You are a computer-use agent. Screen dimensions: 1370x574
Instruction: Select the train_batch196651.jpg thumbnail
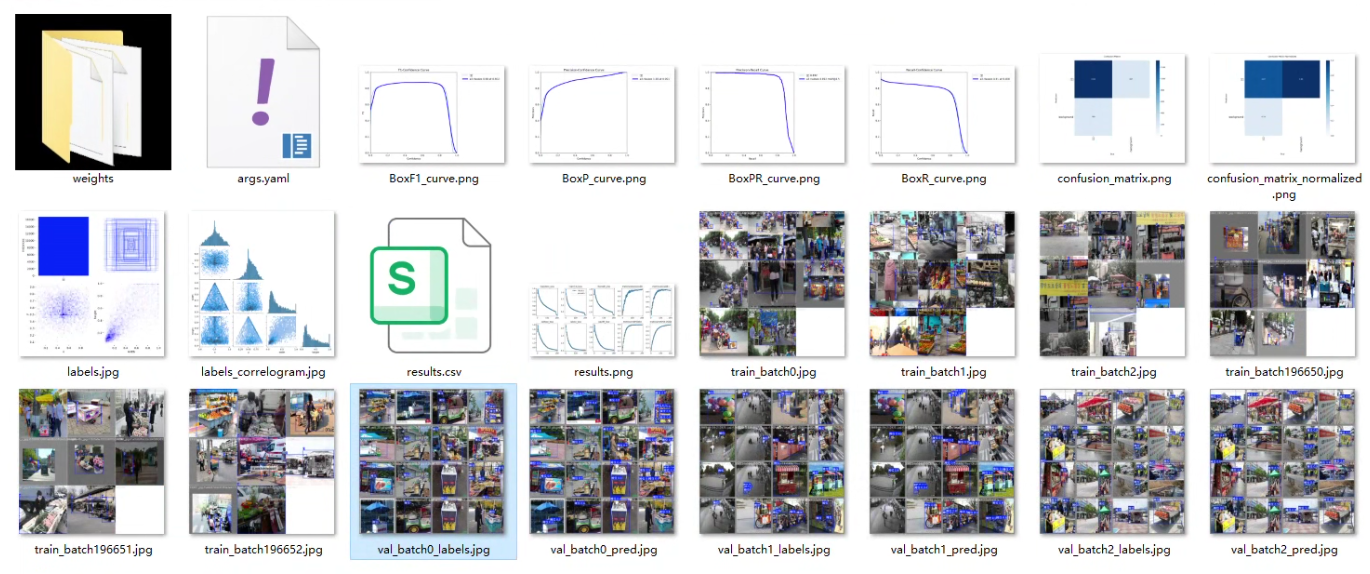93,462
